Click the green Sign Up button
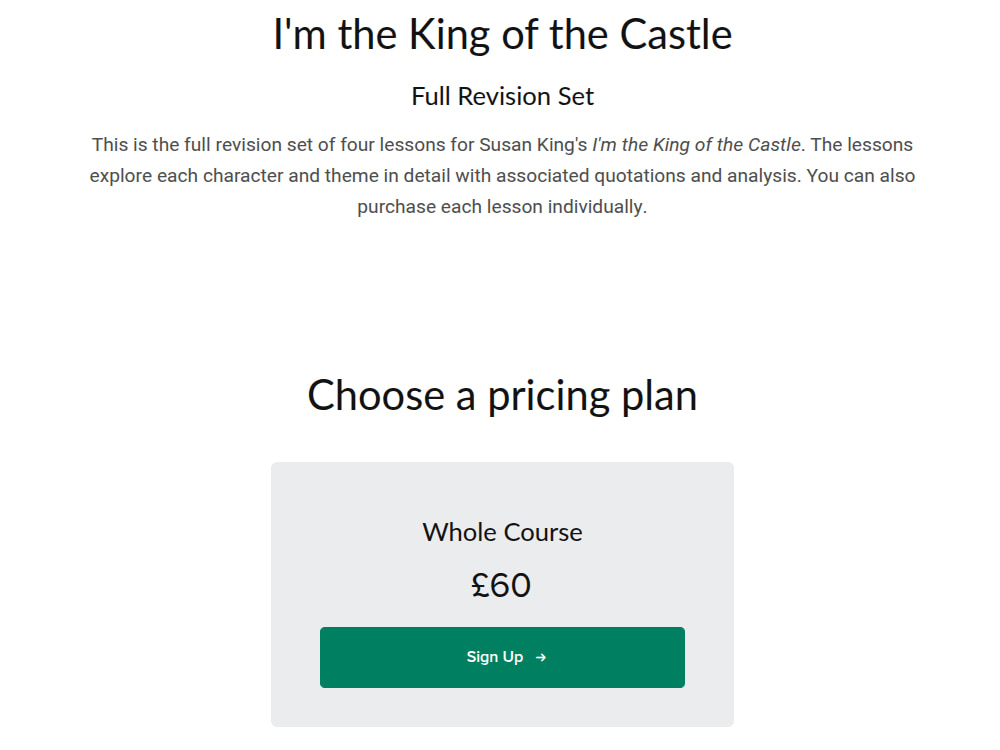1000x750 pixels. click(503, 658)
